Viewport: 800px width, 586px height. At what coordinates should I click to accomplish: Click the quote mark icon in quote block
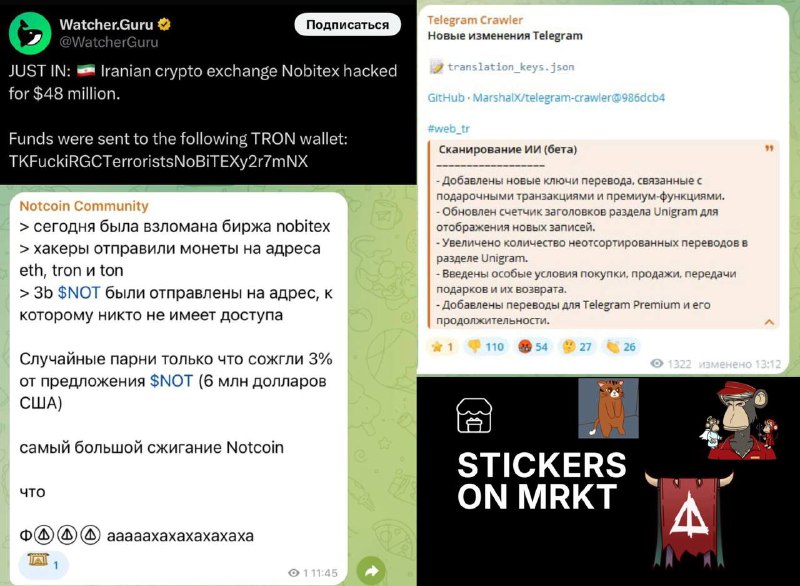pos(769,148)
